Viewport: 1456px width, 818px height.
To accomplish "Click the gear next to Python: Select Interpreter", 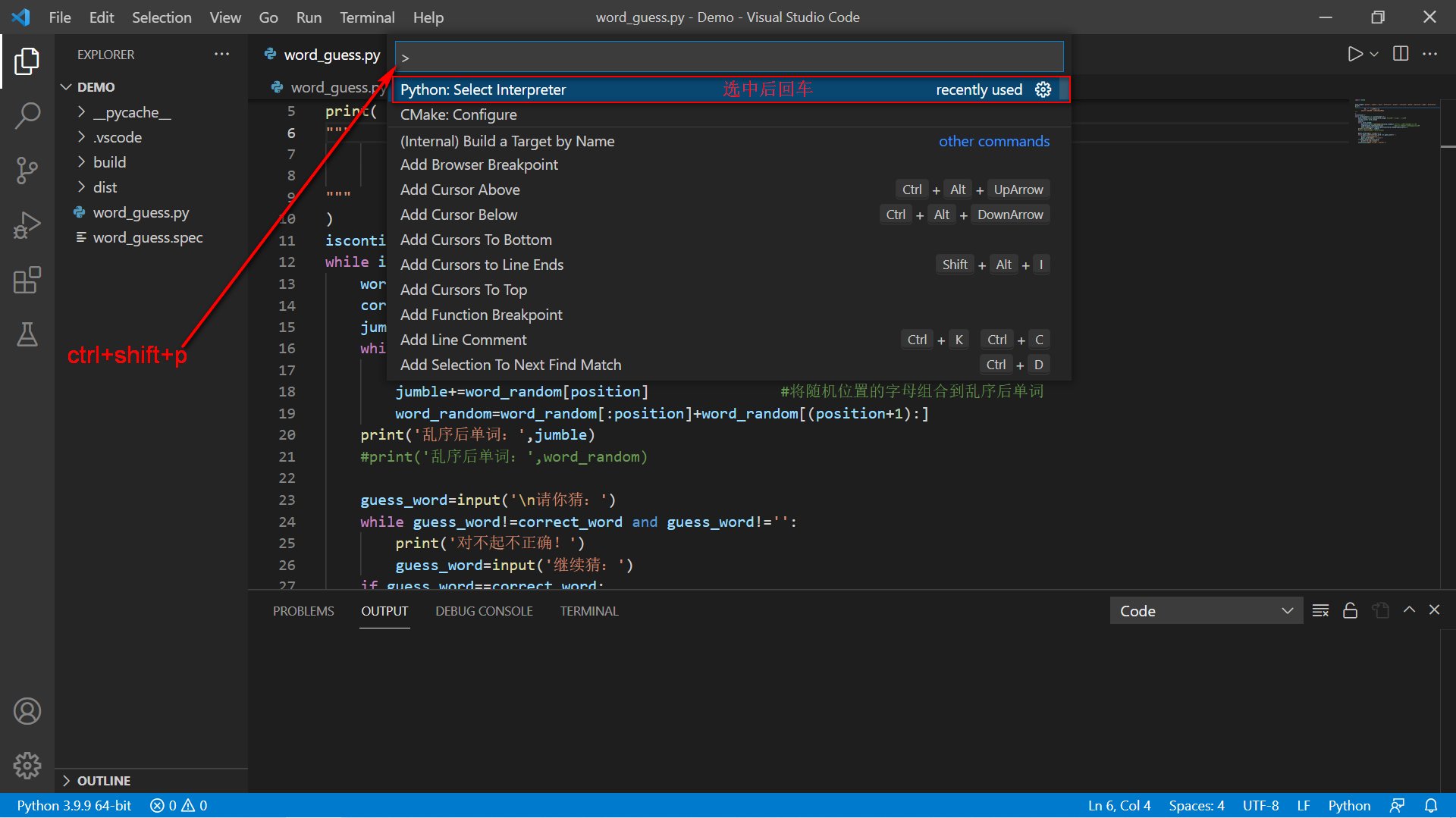I will click(1043, 89).
